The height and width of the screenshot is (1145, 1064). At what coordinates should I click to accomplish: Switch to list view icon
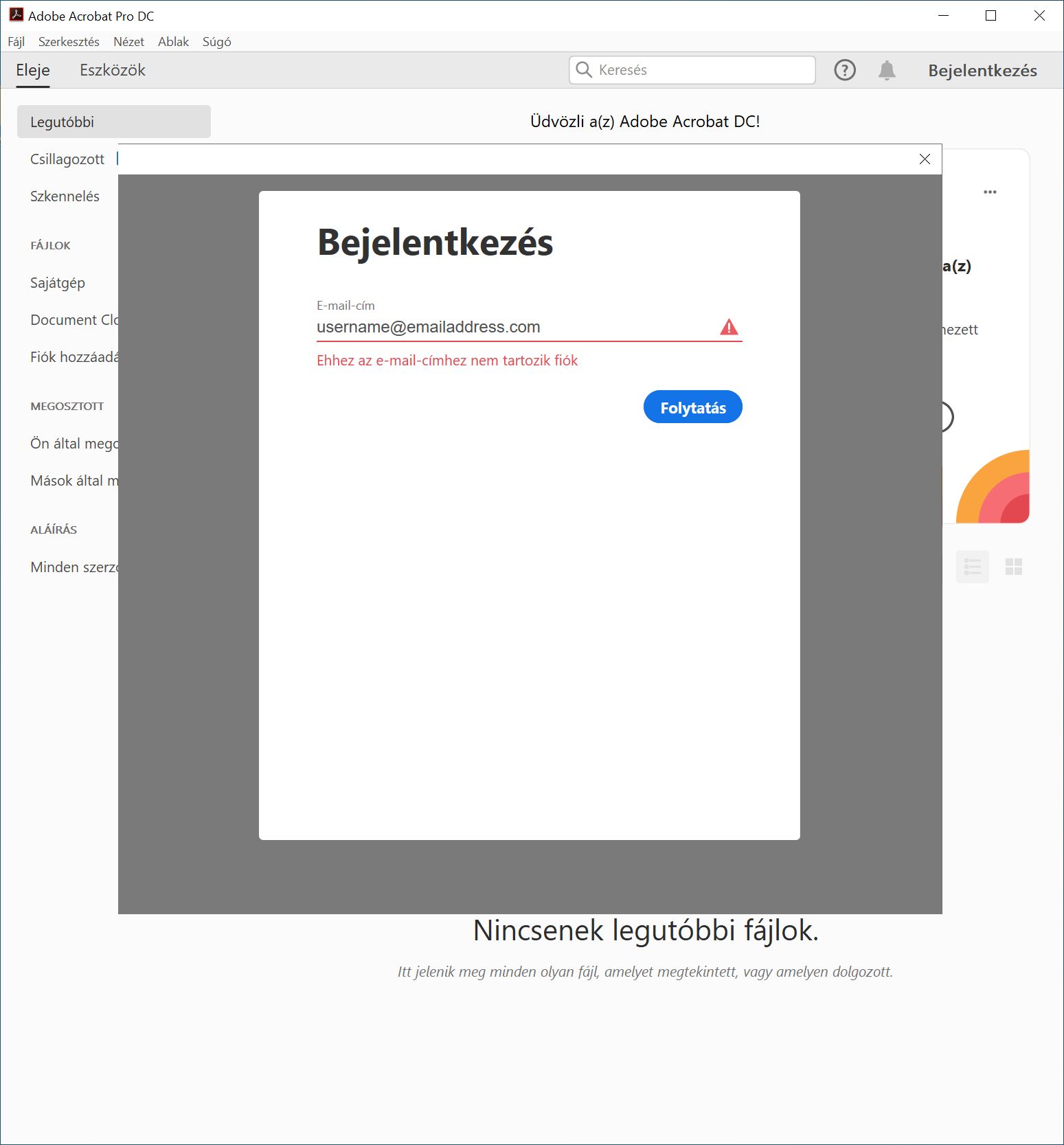point(973,567)
